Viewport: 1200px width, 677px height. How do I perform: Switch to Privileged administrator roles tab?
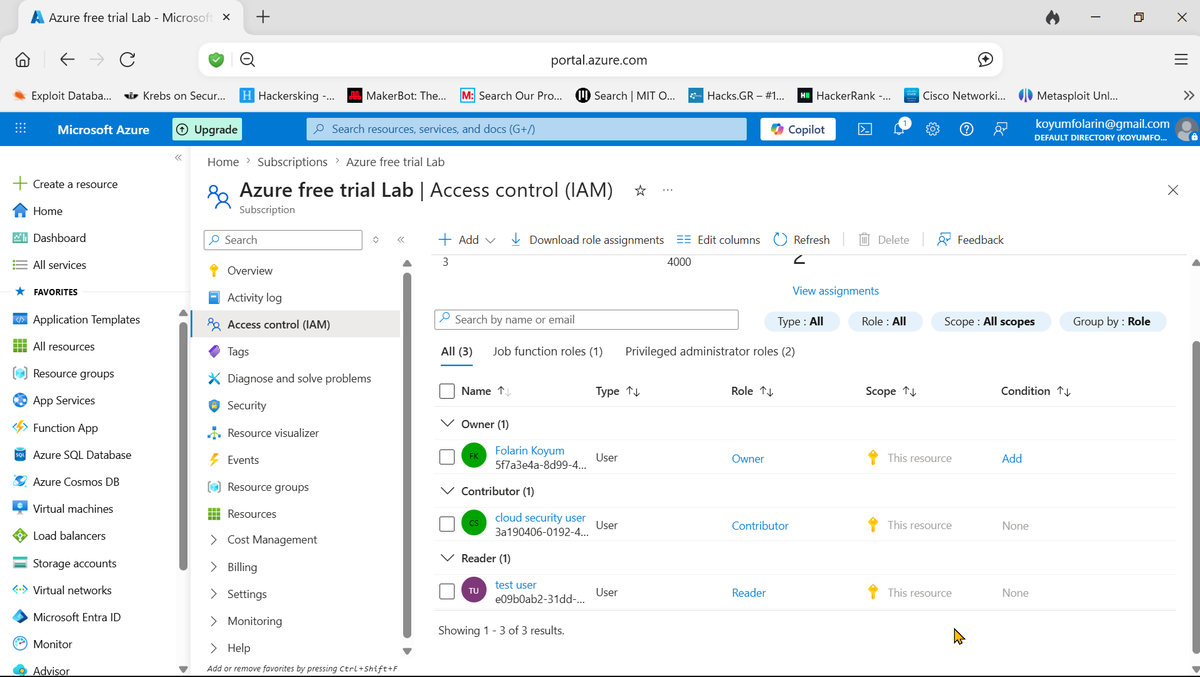[x=710, y=352]
